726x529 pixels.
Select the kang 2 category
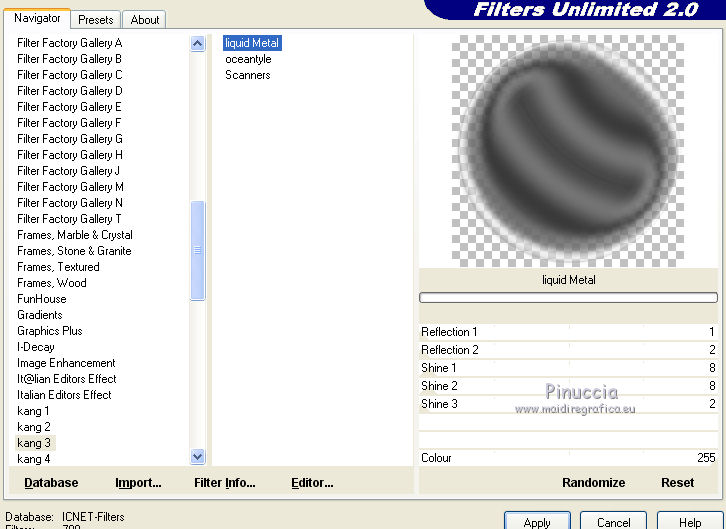(33, 427)
